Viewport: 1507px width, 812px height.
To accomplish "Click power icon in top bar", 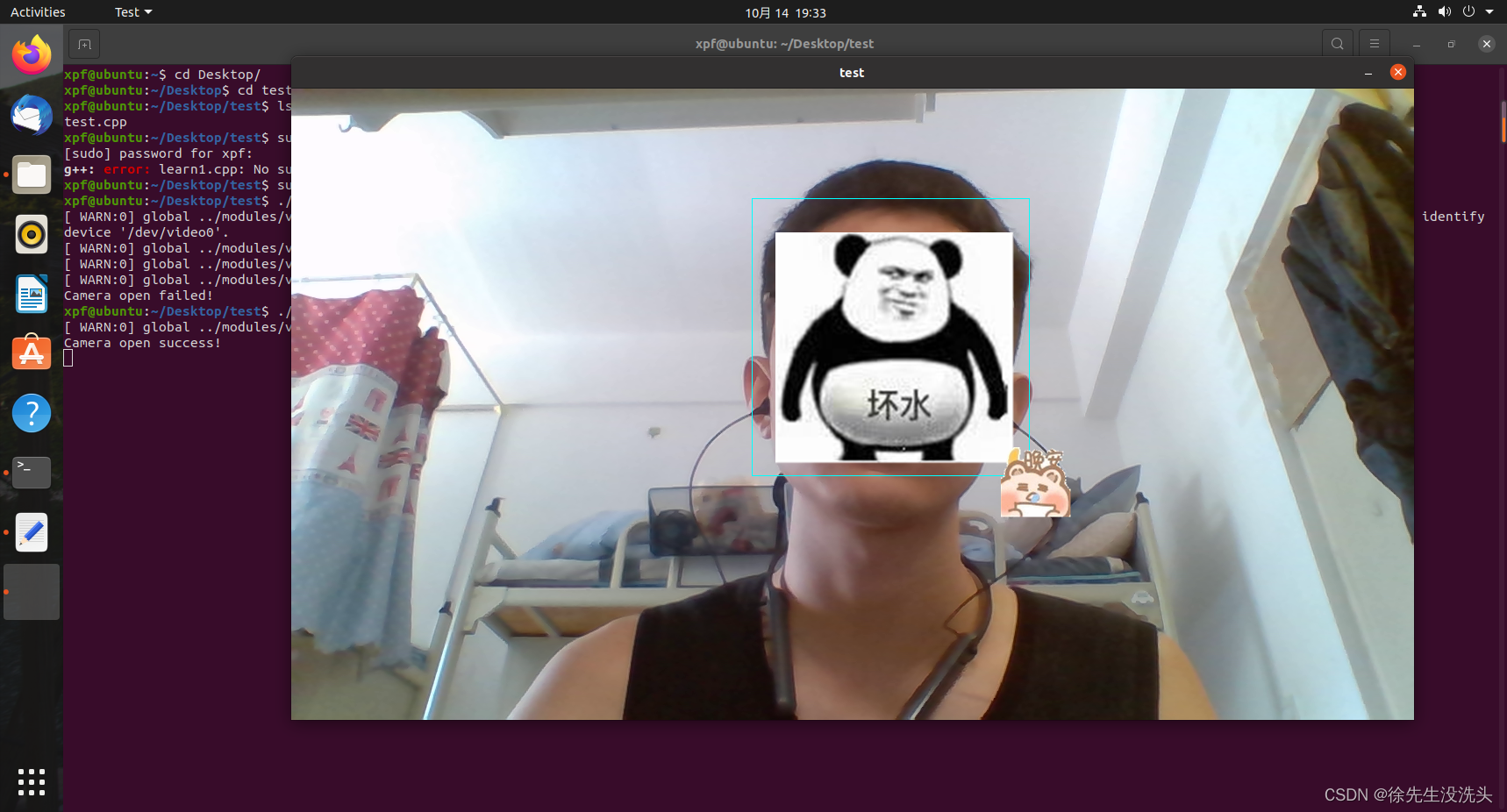I will (1468, 12).
